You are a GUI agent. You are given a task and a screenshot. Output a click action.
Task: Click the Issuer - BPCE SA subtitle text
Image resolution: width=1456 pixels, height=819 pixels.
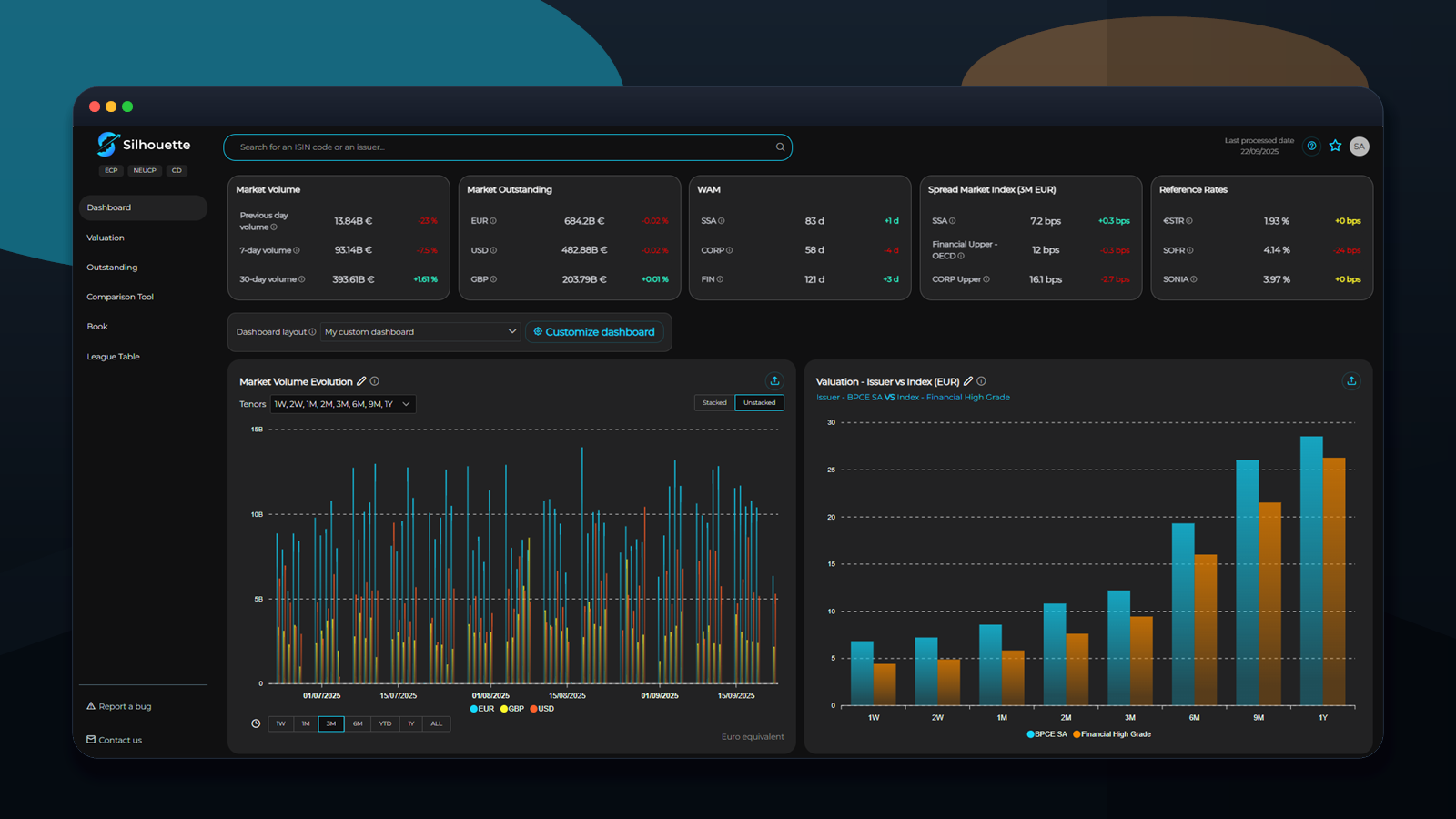tap(849, 398)
